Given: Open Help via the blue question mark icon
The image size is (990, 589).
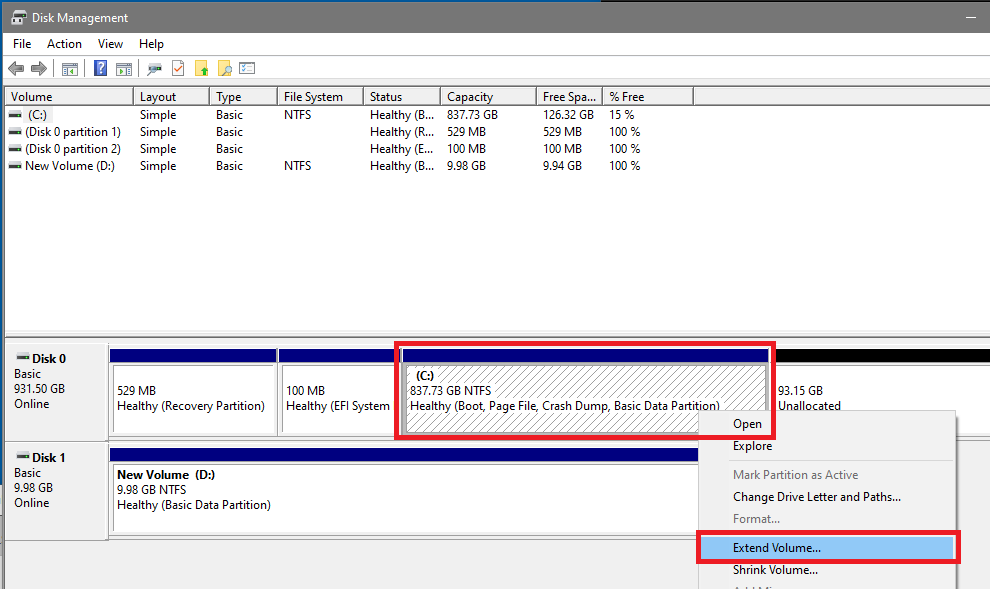Looking at the screenshot, I should 100,68.
